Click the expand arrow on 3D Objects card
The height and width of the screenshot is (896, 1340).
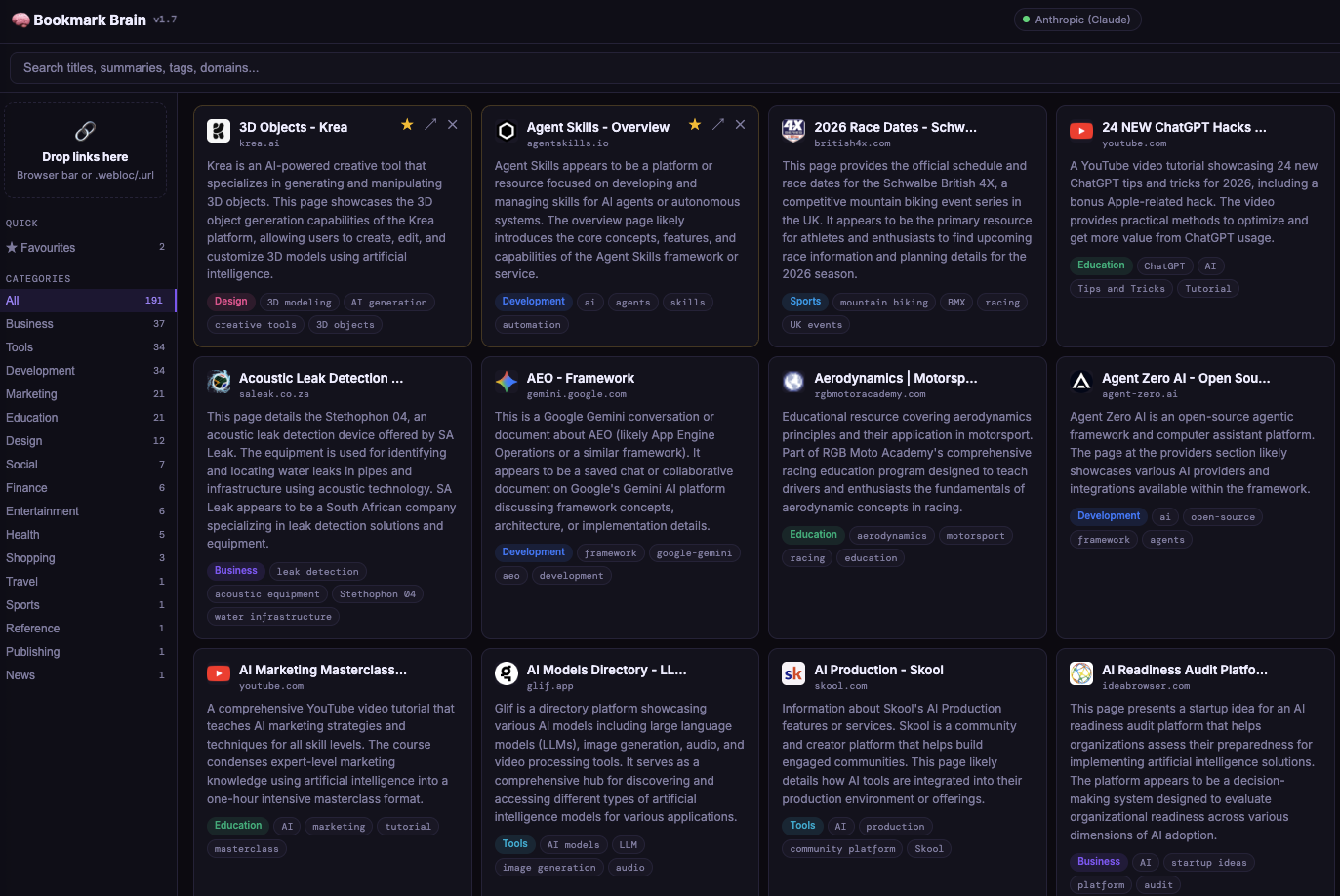430,125
